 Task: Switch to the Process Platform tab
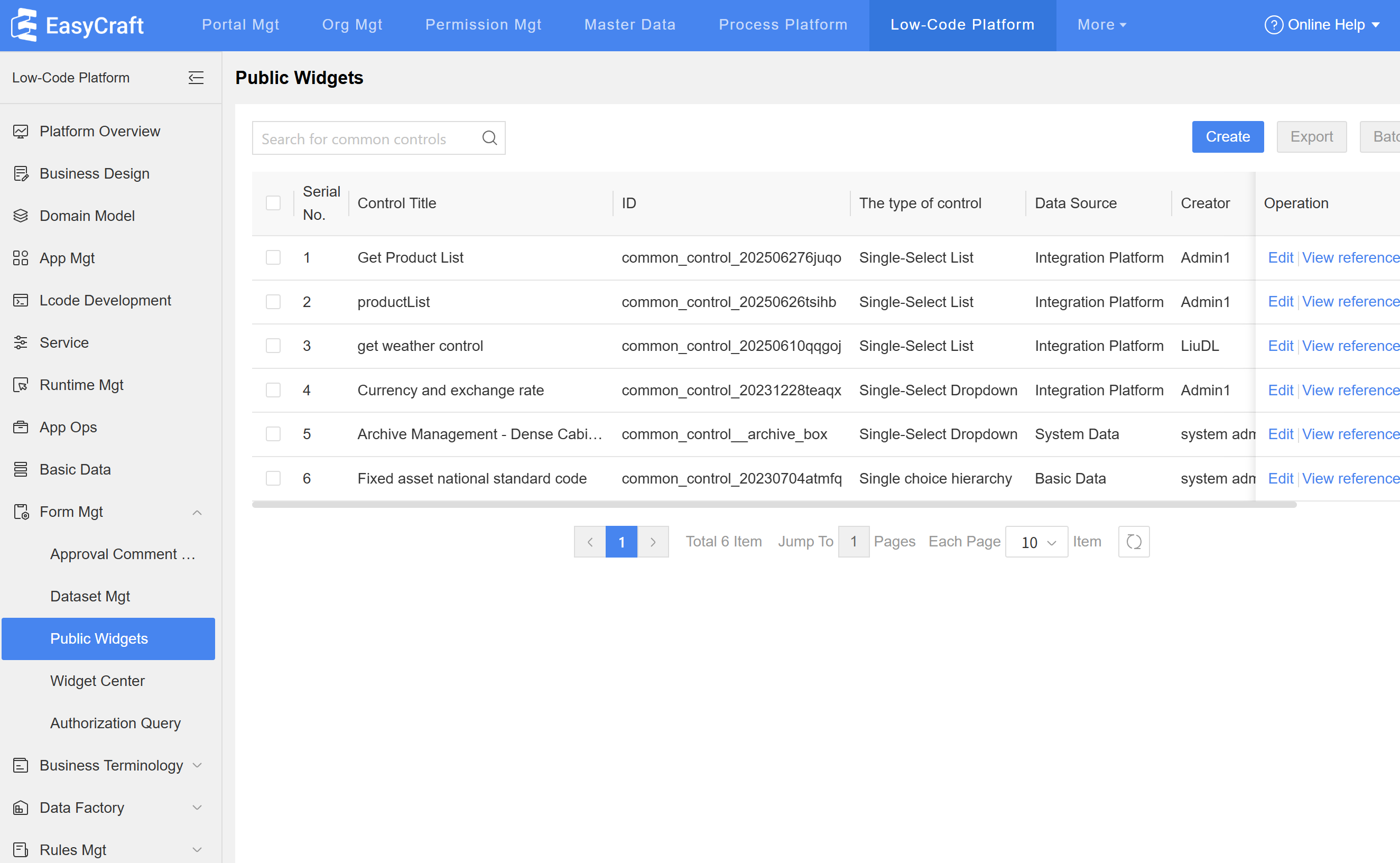(x=783, y=24)
